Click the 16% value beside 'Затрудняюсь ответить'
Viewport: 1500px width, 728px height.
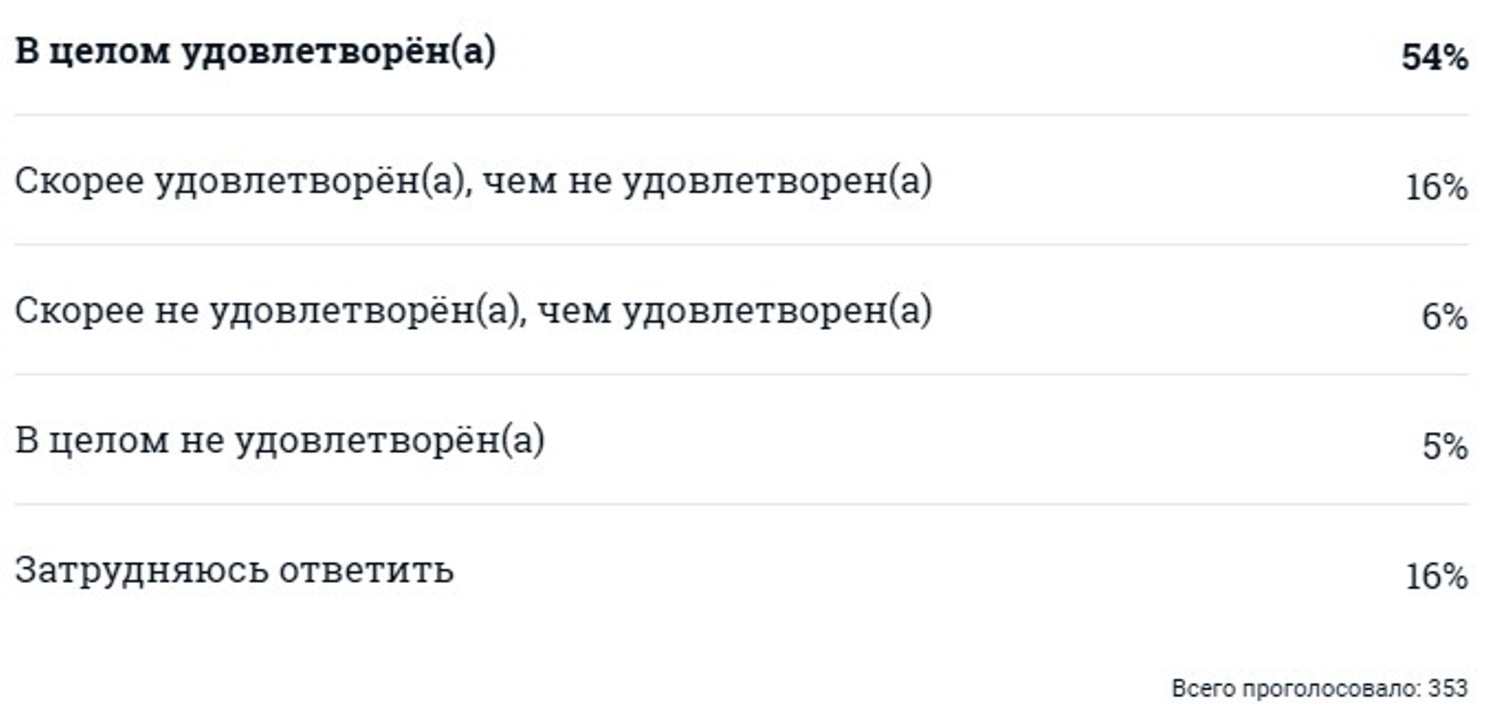tap(1437, 577)
